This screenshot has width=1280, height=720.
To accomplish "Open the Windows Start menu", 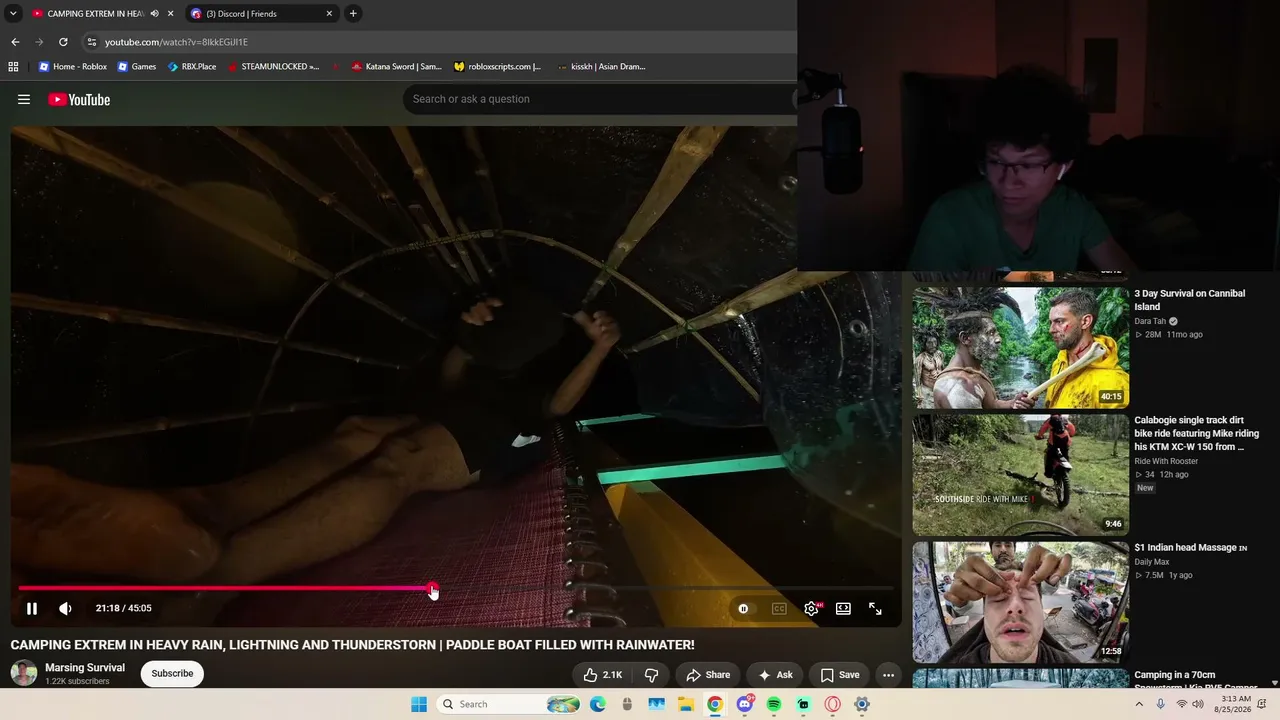I will click(x=419, y=704).
